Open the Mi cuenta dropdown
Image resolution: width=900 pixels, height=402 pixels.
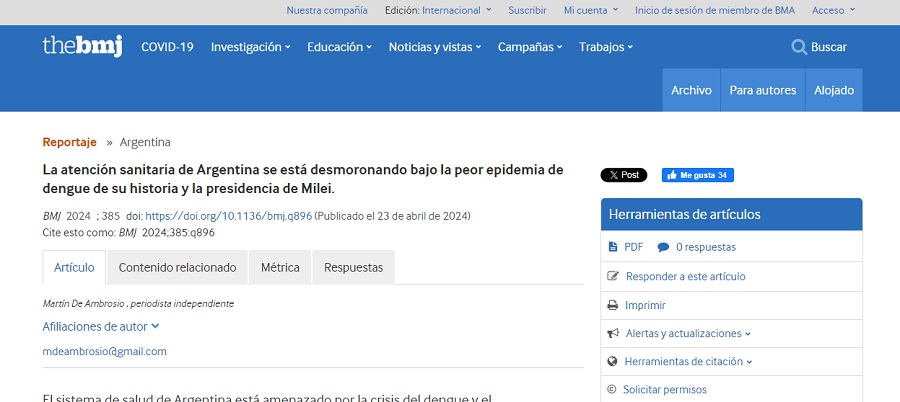(590, 10)
